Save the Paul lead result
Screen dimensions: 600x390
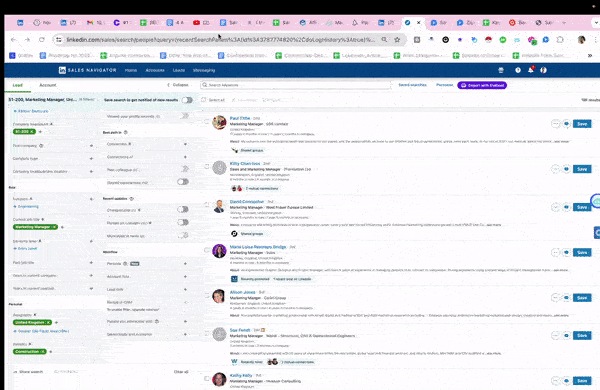pyautogui.click(x=582, y=124)
